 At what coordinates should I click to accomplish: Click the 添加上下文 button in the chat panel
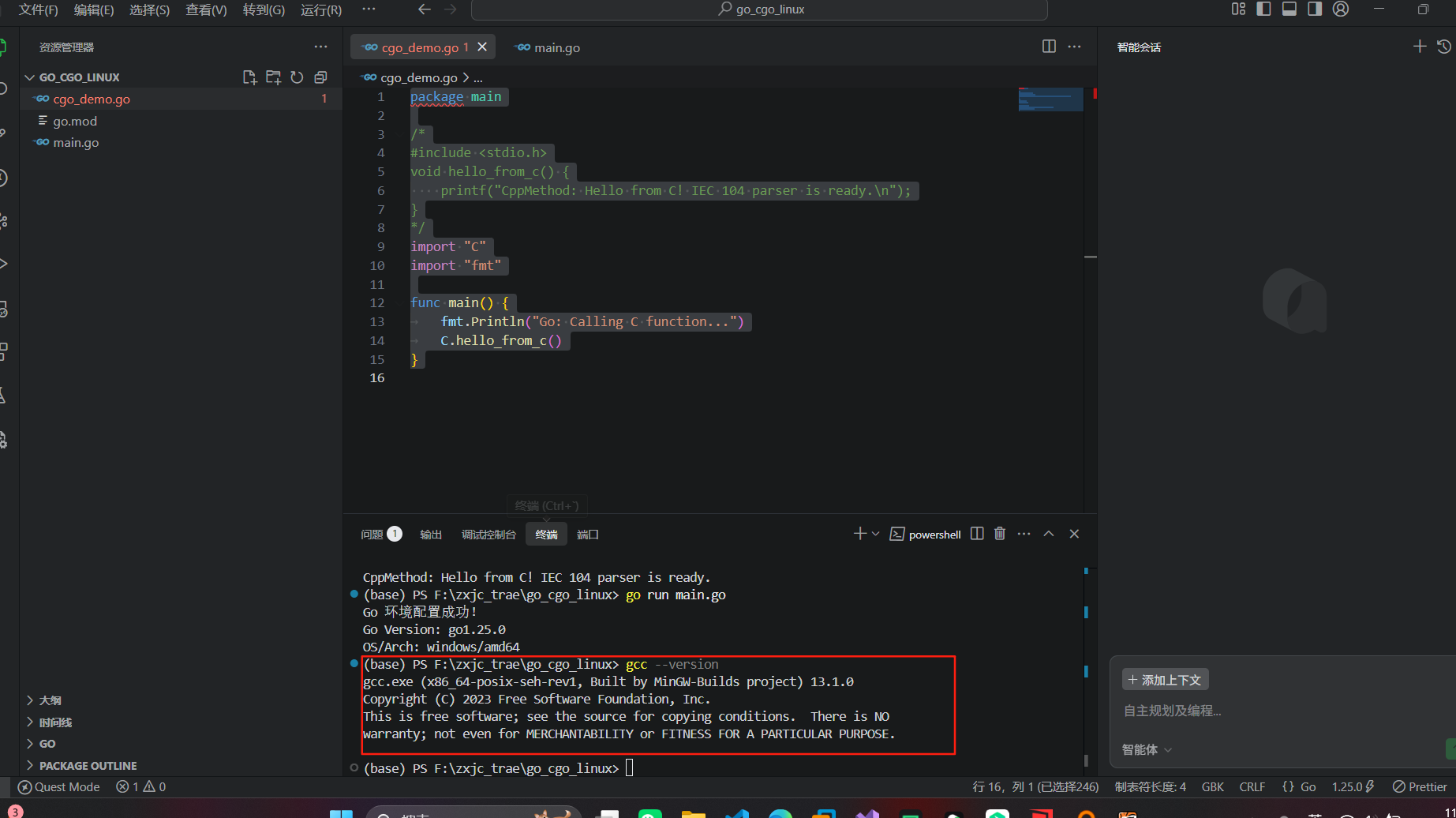[x=1165, y=679]
